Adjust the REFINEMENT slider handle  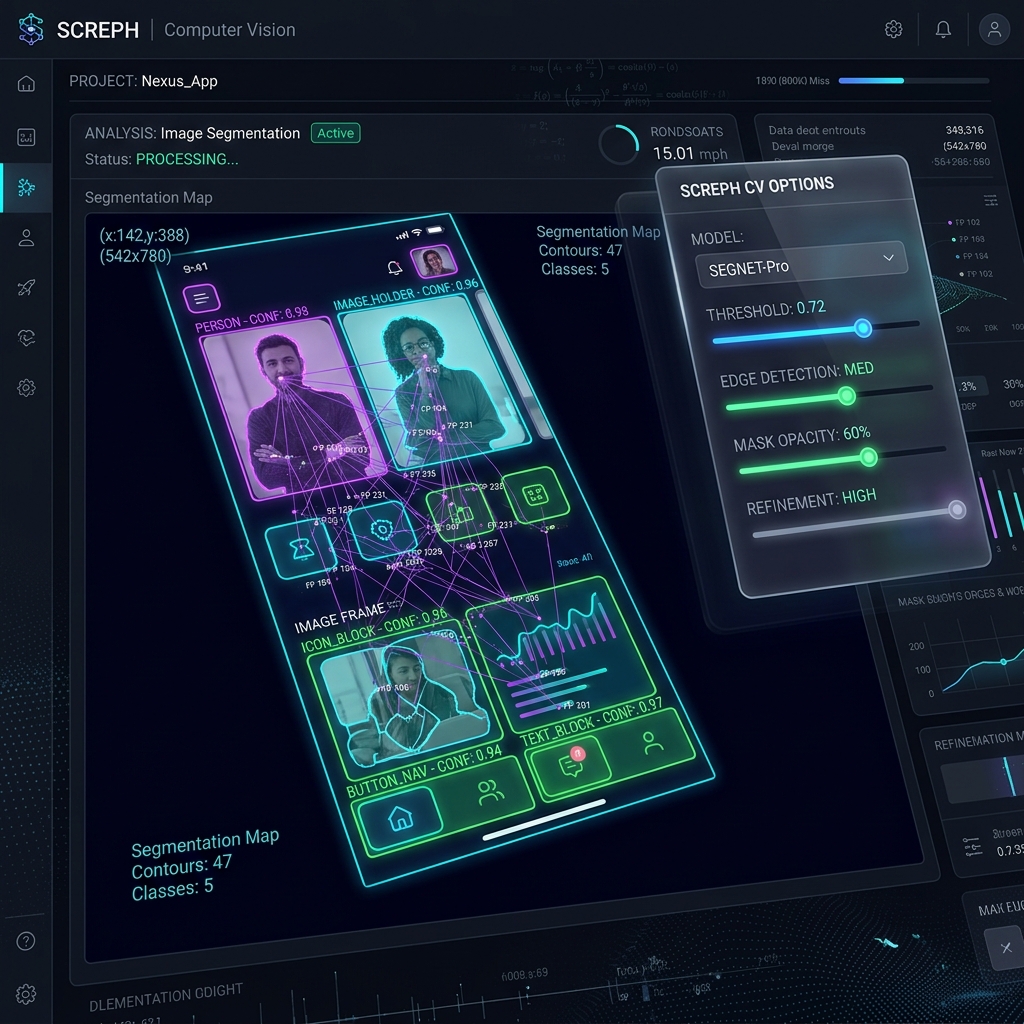[957, 509]
